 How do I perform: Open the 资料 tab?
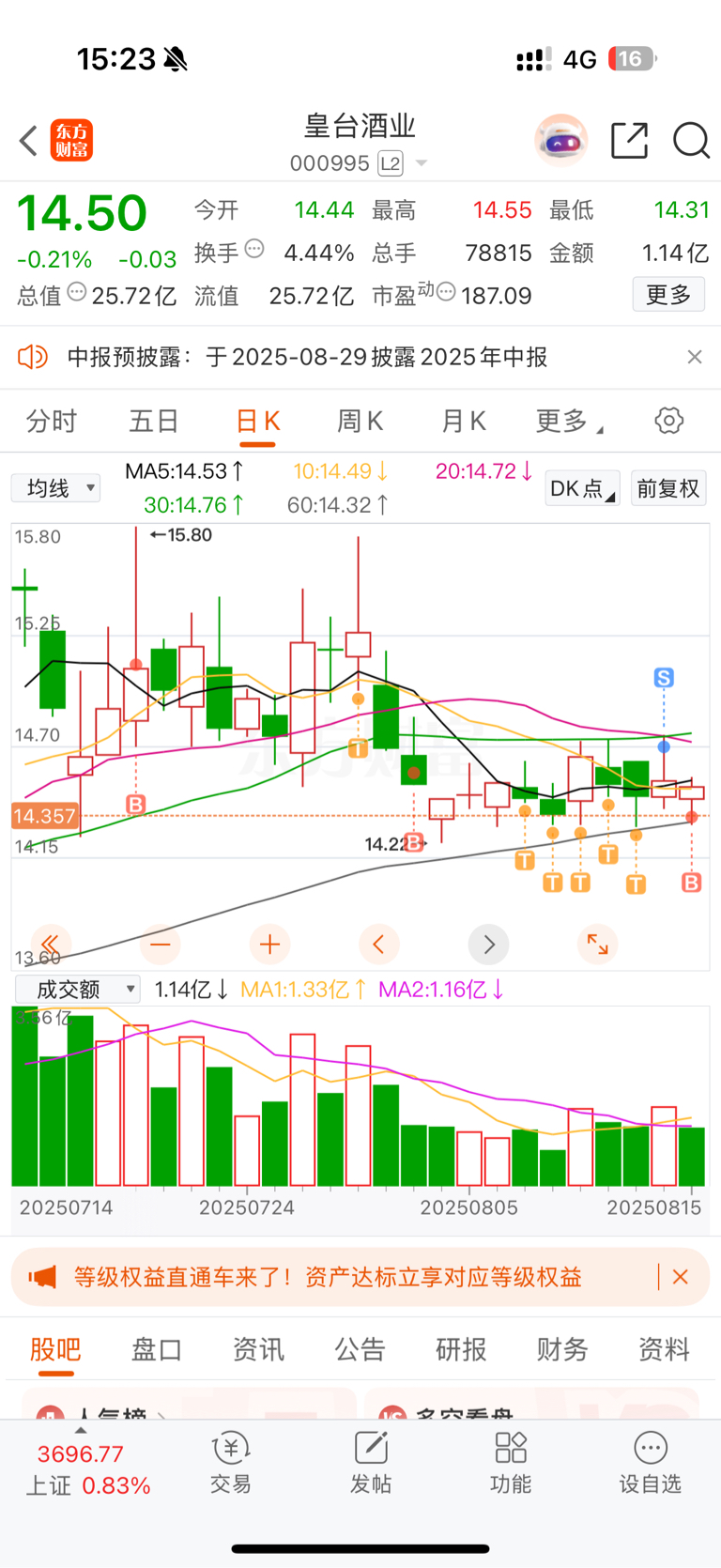tap(664, 1349)
